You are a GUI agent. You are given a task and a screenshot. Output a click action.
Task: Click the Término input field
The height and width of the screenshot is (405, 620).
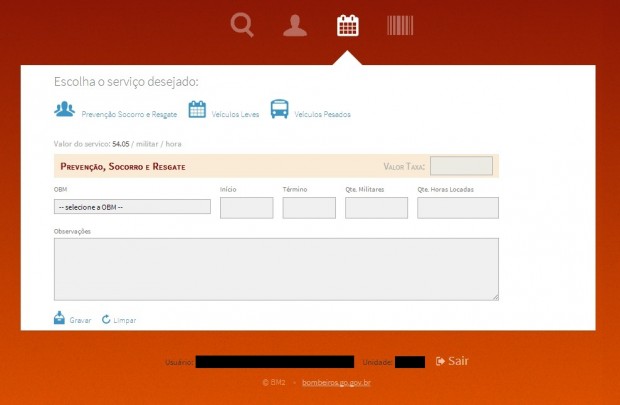click(308, 208)
